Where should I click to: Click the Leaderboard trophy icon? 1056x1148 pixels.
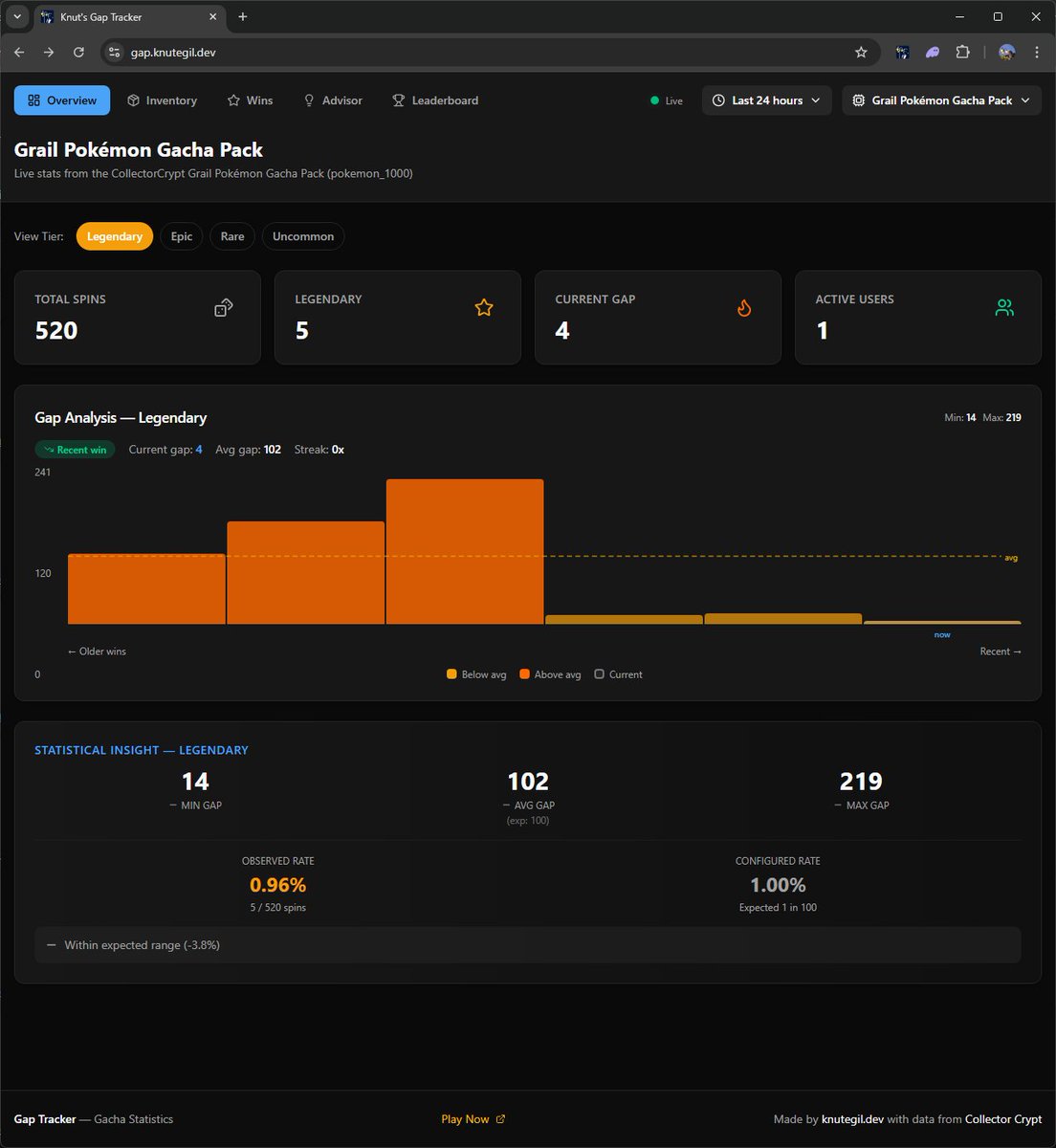point(399,100)
